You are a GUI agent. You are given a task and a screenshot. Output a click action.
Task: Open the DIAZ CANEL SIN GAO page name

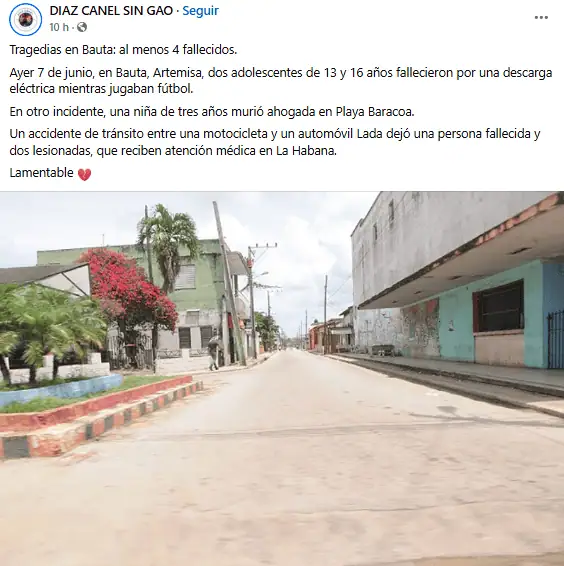click(111, 11)
